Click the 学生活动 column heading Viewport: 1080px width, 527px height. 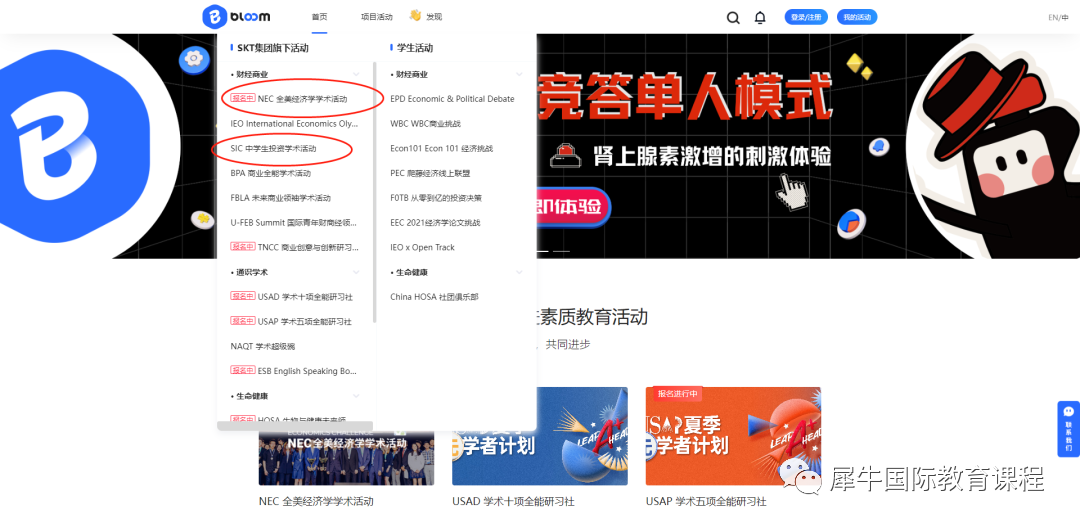415,48
